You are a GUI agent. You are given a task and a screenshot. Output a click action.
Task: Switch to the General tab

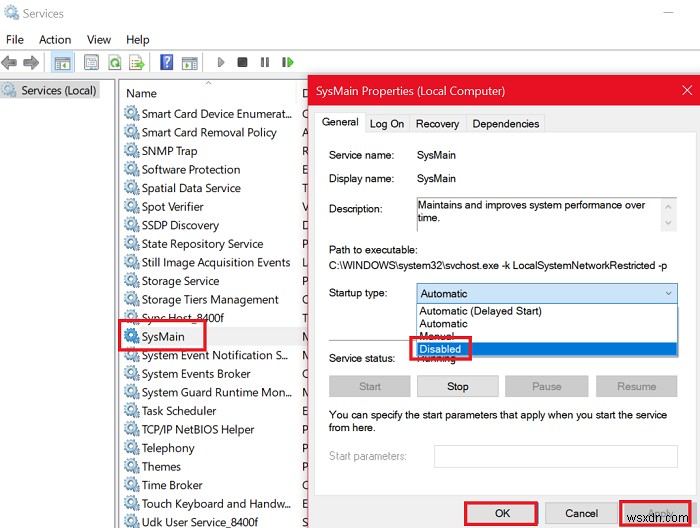click(340, 122)
